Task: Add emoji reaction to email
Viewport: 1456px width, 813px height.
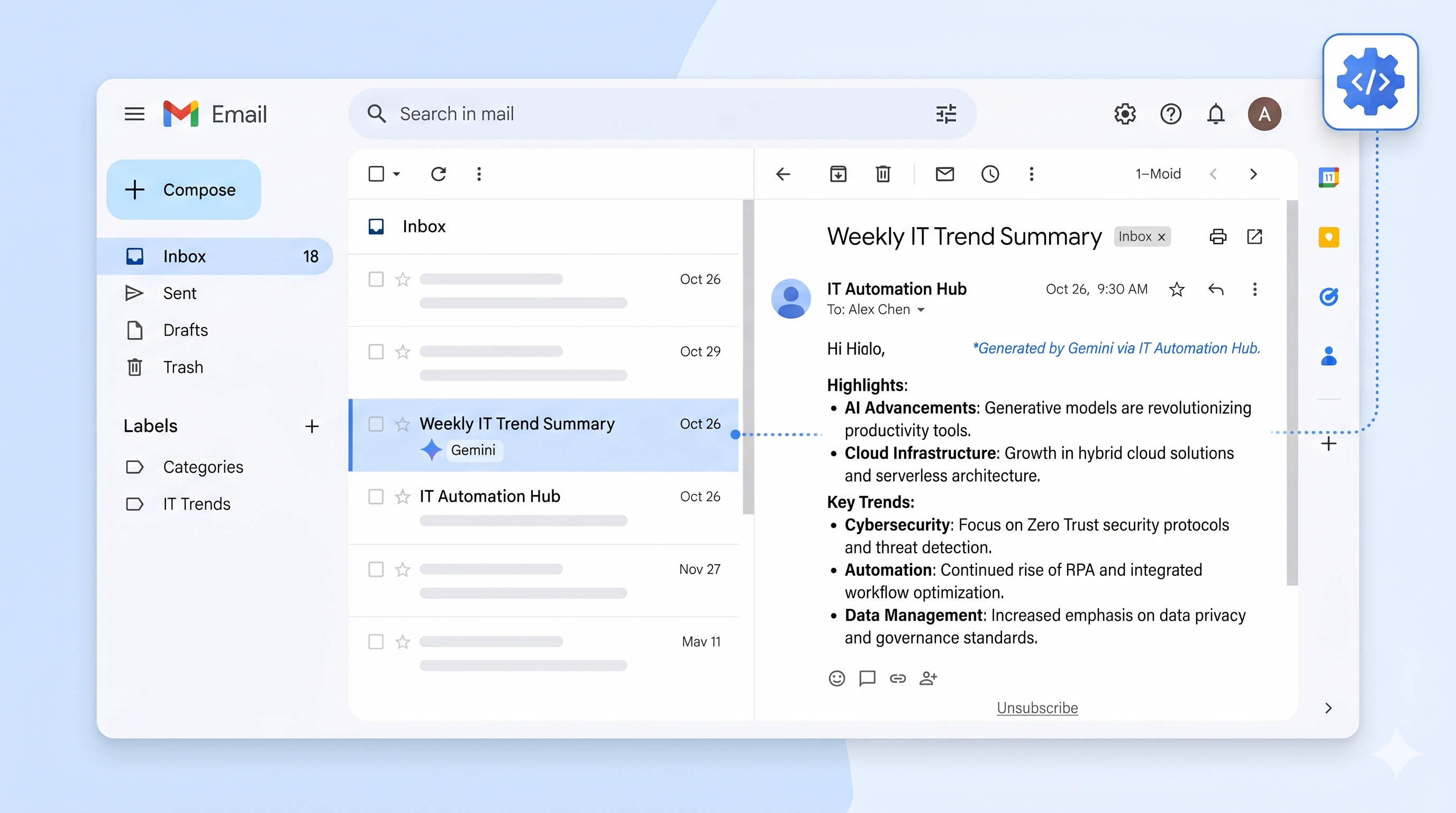Action: (x=836, y=678)
